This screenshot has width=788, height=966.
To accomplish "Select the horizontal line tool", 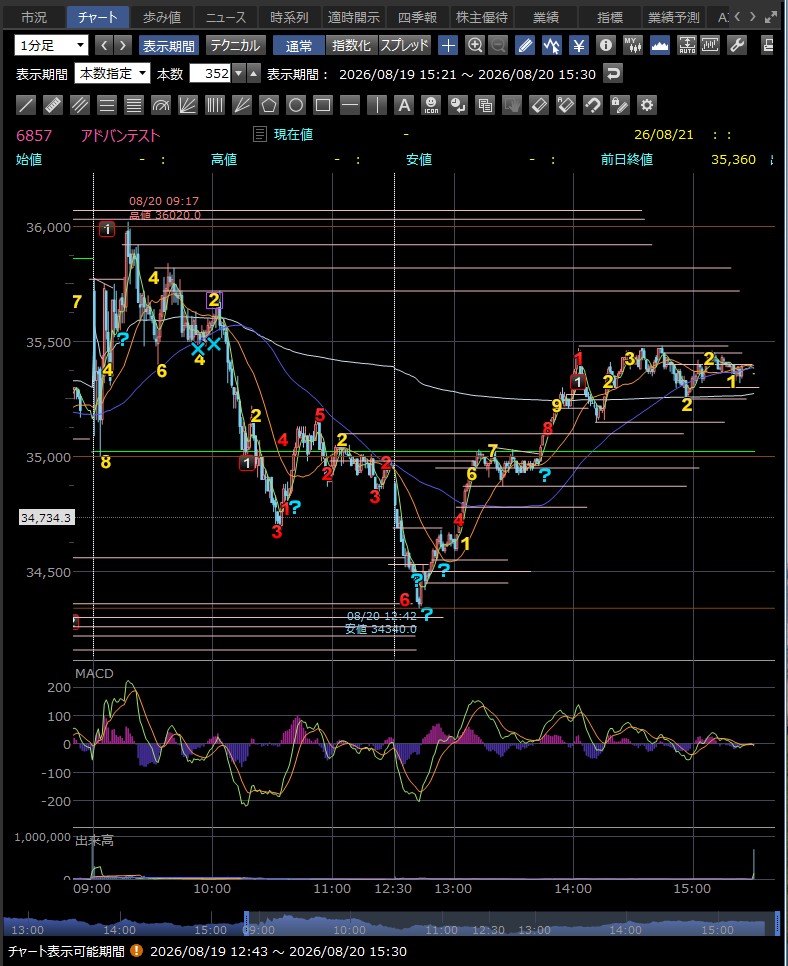I will tap(350, 105).
